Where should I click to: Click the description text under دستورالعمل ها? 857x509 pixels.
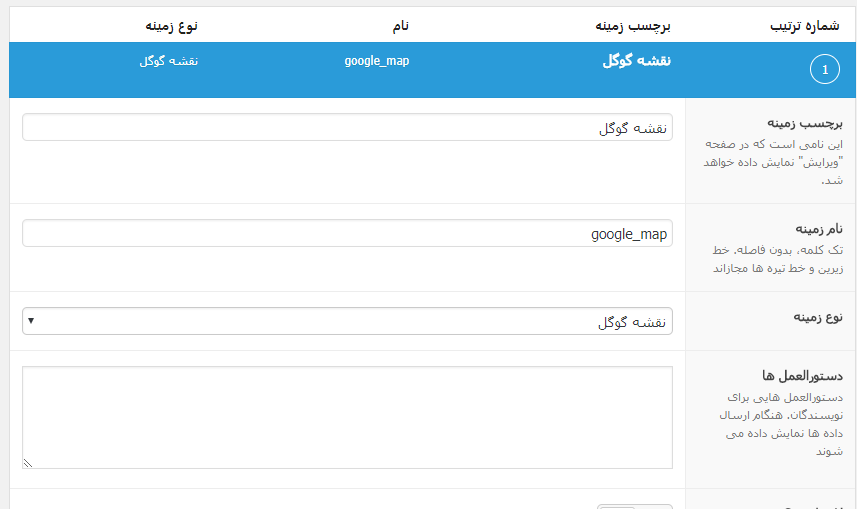(x=782, y=424)
